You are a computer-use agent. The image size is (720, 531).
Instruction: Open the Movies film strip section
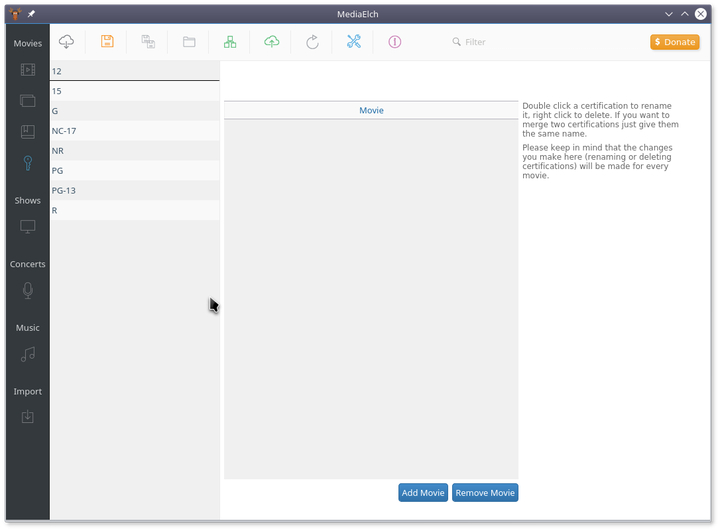pyautogui.click(x=28, y=70)
